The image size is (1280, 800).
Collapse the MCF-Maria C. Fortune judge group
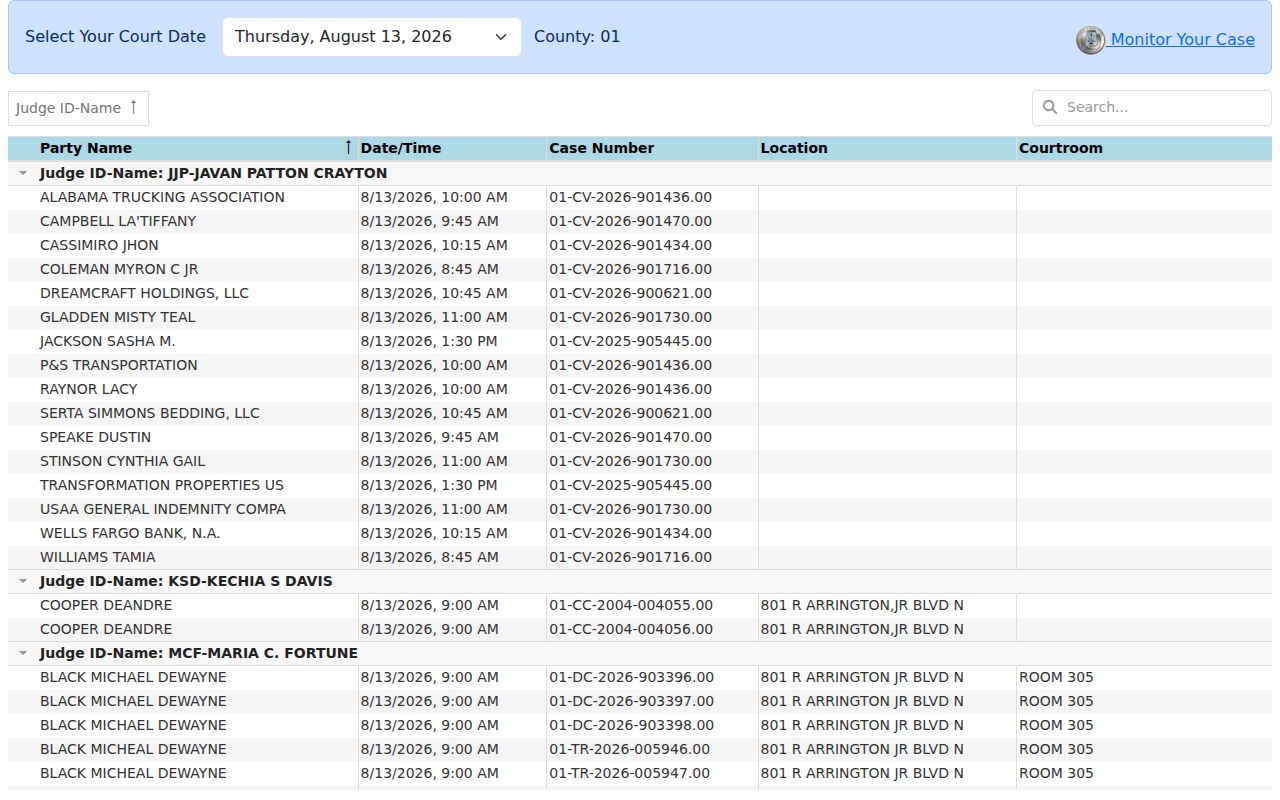point(23,653)
